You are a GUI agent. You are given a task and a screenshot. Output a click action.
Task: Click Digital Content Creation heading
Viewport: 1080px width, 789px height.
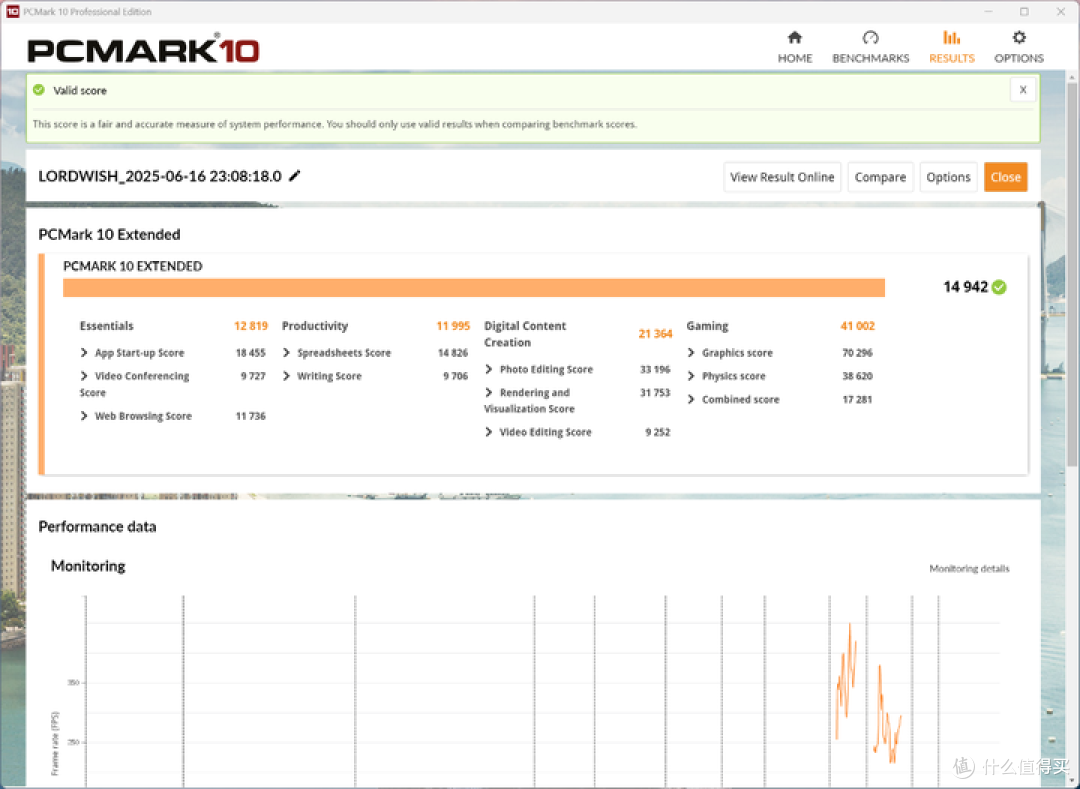coord(525,334)
